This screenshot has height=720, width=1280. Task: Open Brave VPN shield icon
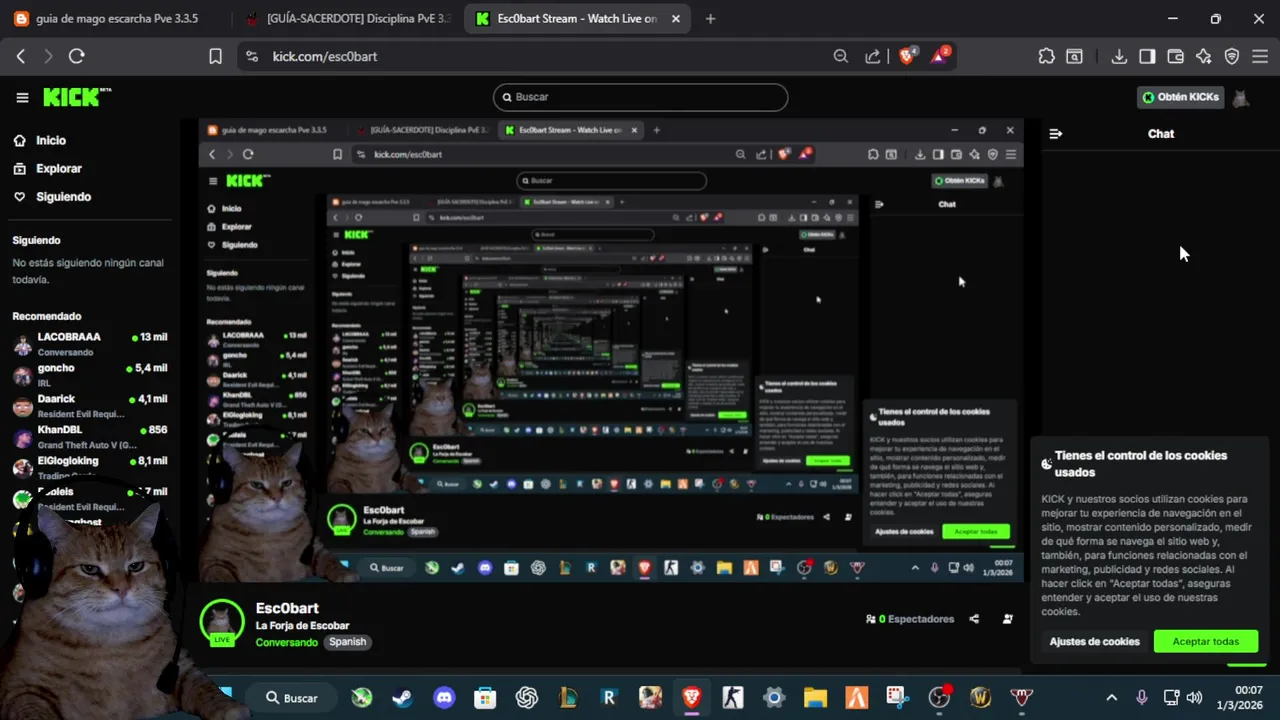[x=1232, y=57]
